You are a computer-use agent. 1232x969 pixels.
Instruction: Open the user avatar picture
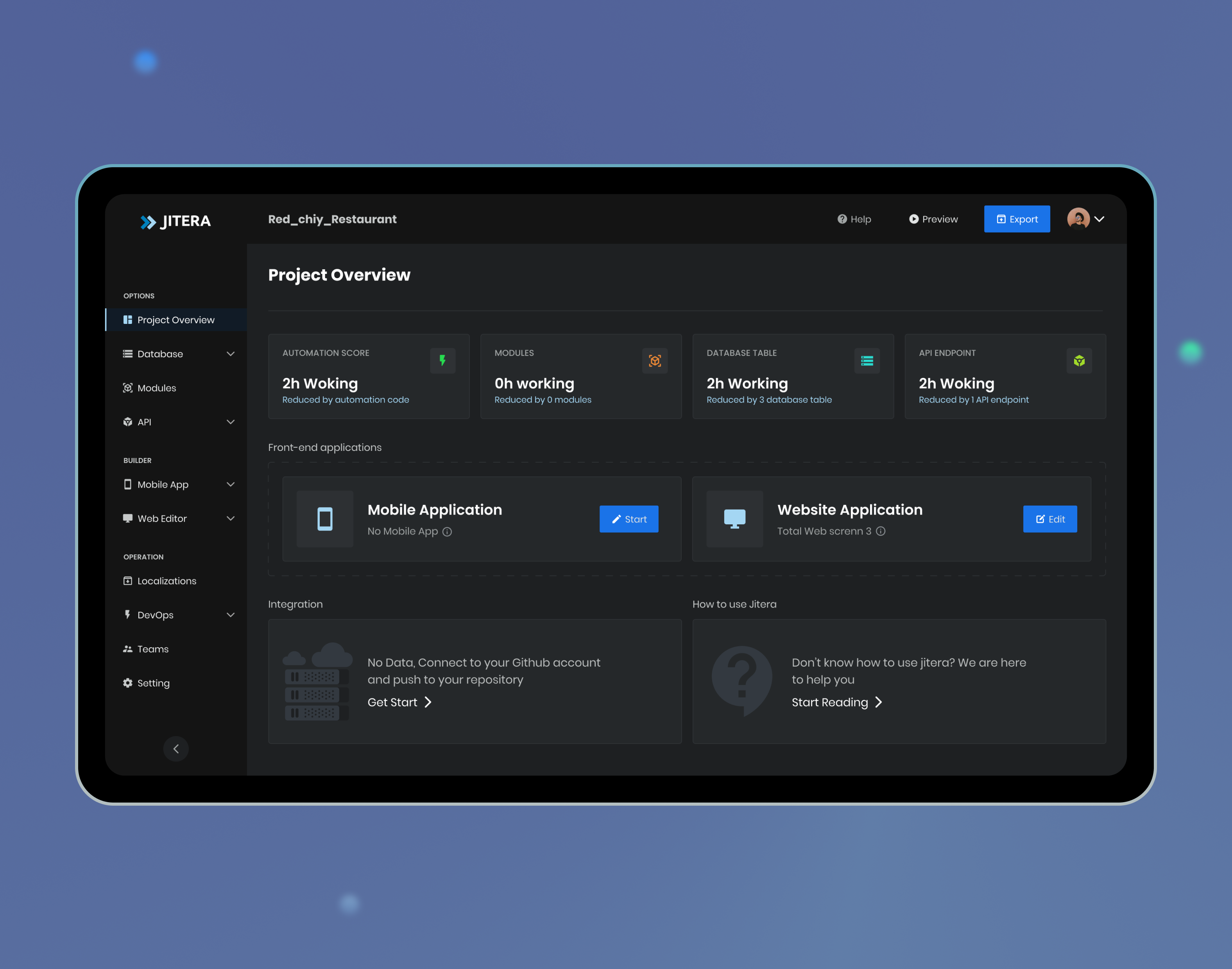pyautogui.click(x=1078, y=218)
